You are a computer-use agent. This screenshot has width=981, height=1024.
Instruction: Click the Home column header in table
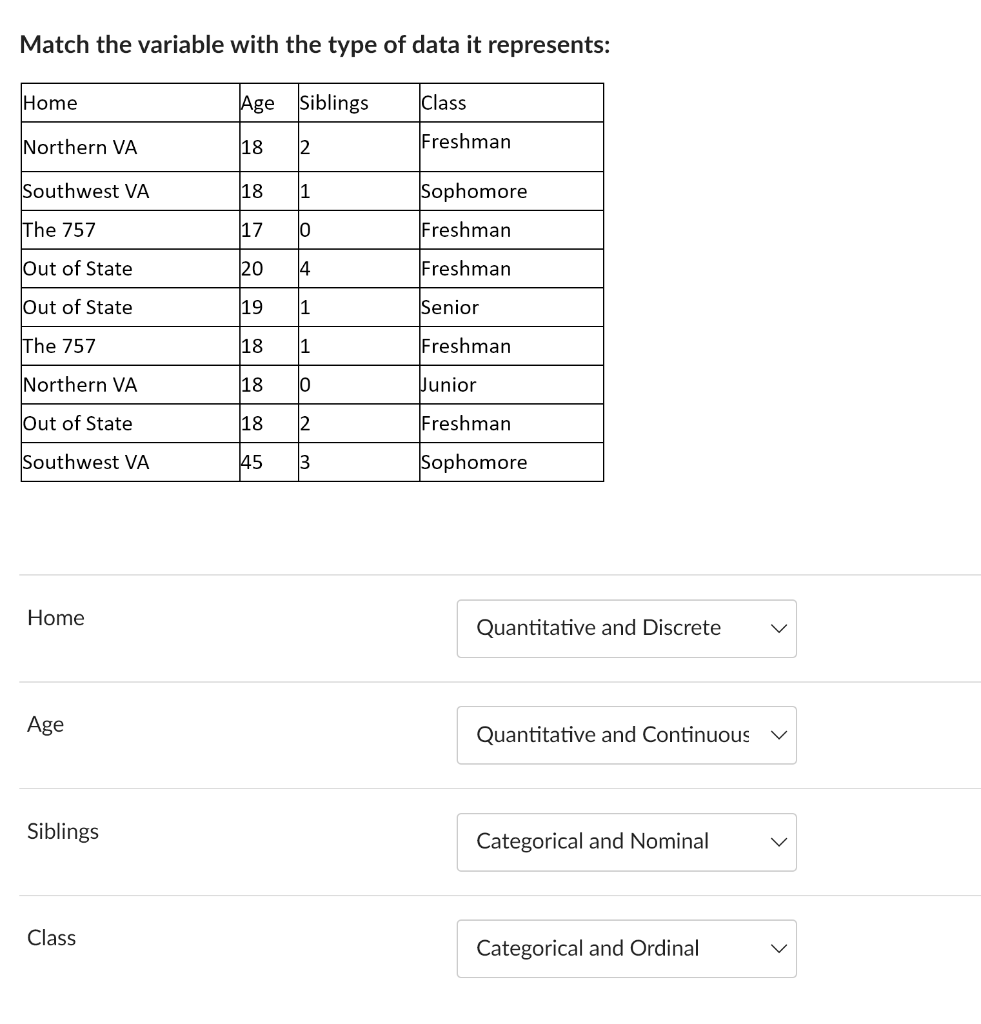pos(50,103)
